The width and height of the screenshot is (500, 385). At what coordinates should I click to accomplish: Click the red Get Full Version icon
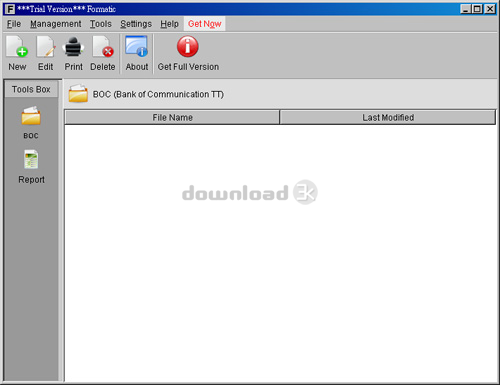188,46
